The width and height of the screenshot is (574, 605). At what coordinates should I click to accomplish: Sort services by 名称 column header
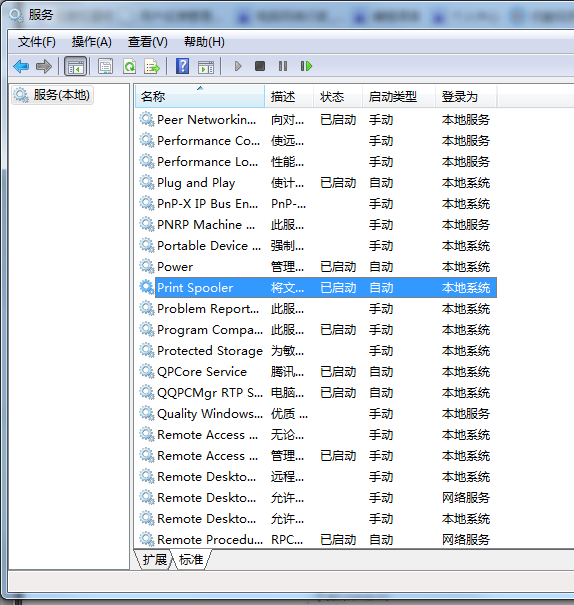[199, 96]
